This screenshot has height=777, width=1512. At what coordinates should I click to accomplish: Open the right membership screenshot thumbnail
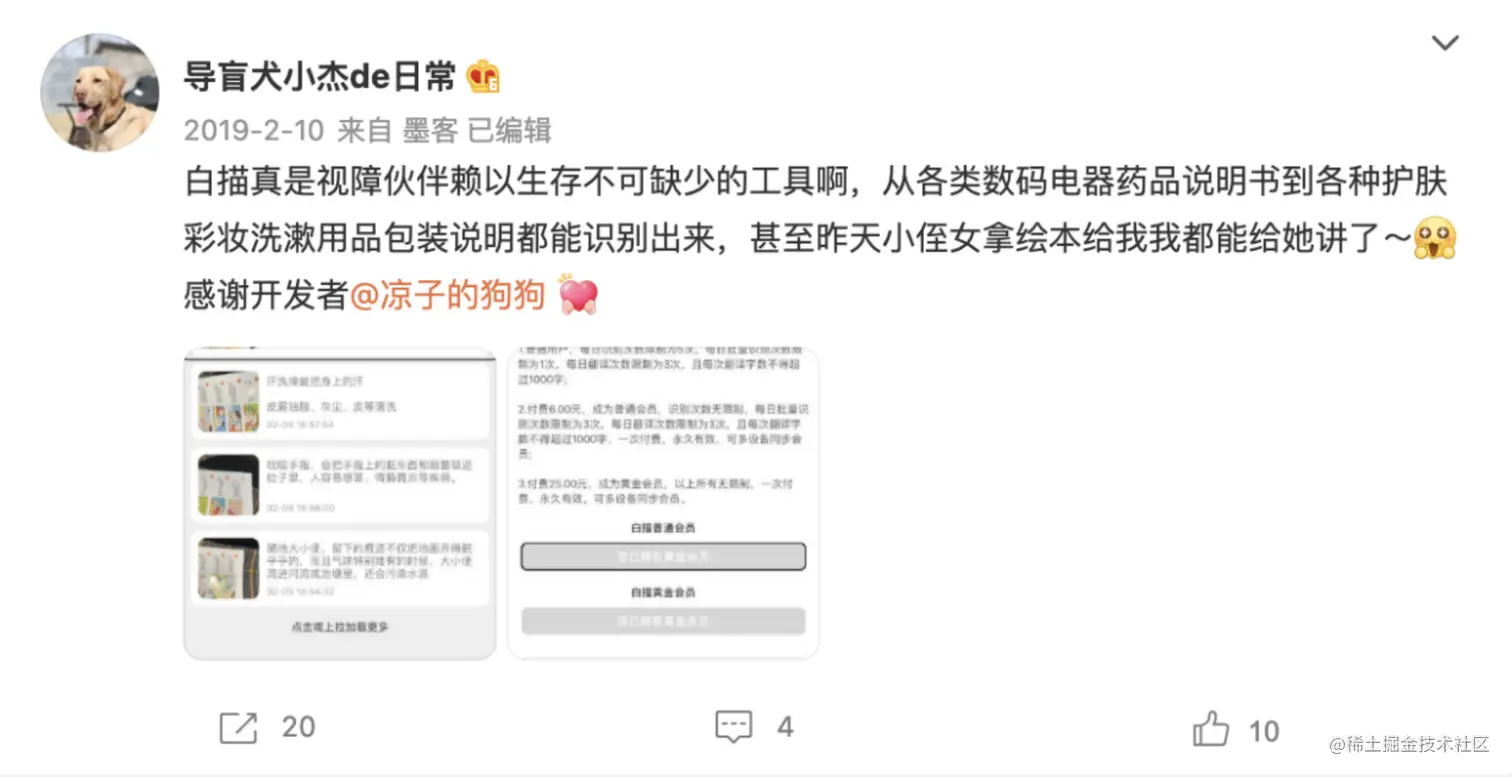pyautogui.click(x=663, y=503)
